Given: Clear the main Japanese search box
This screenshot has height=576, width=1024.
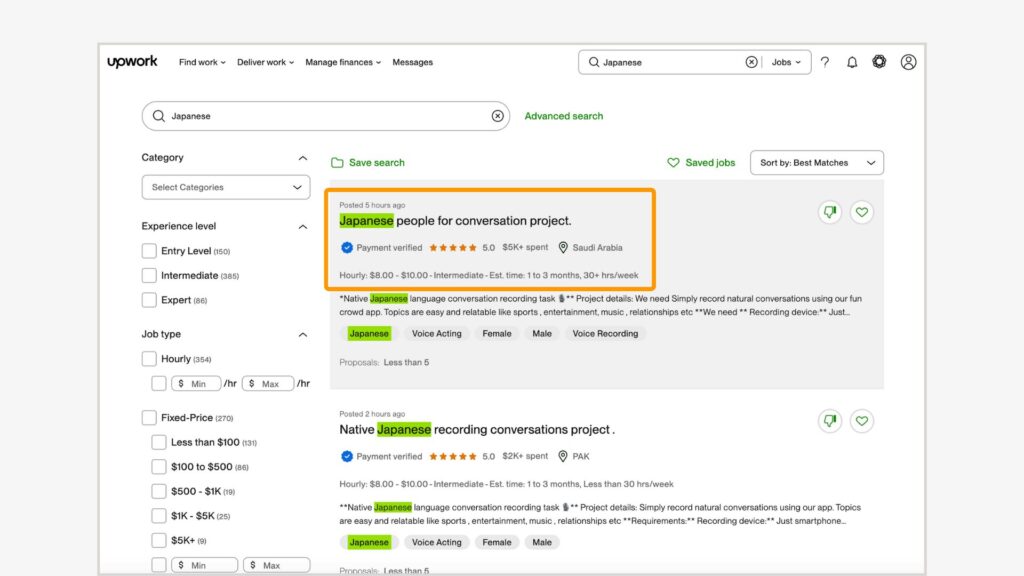Looking at the screenshot, I should click(x=497, y=116).
